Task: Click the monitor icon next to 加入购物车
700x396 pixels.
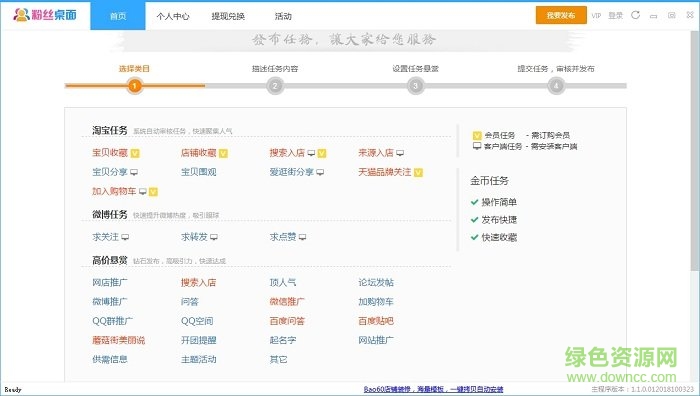Action: [x=143, y=192]
